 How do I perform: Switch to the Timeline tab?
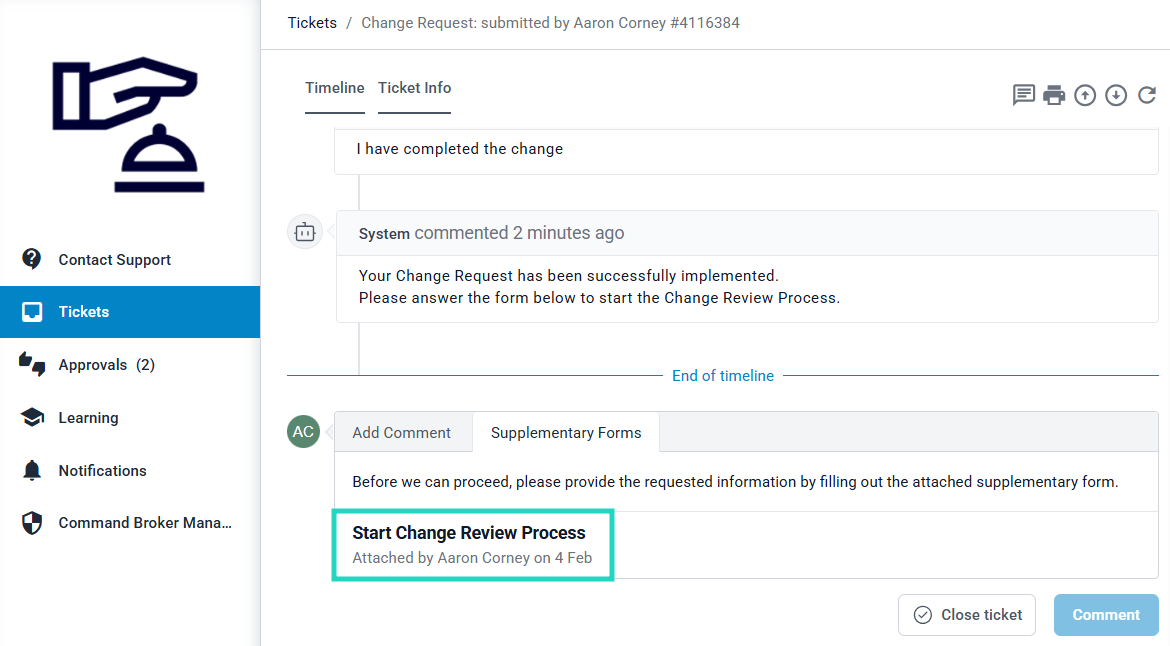tap(335, 88)
